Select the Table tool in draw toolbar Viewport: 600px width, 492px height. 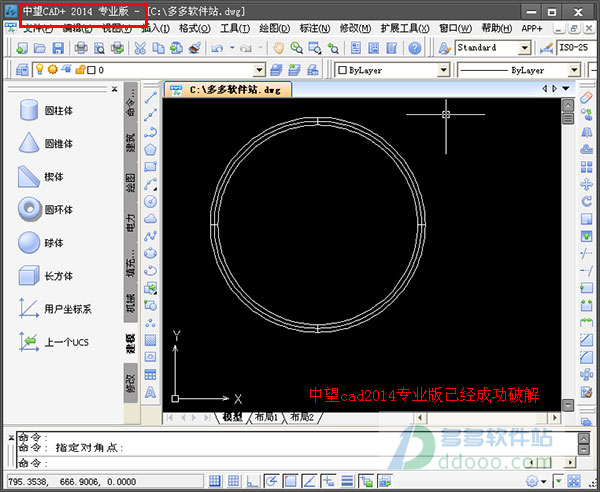pyautogui.click(x=150, y=375)
